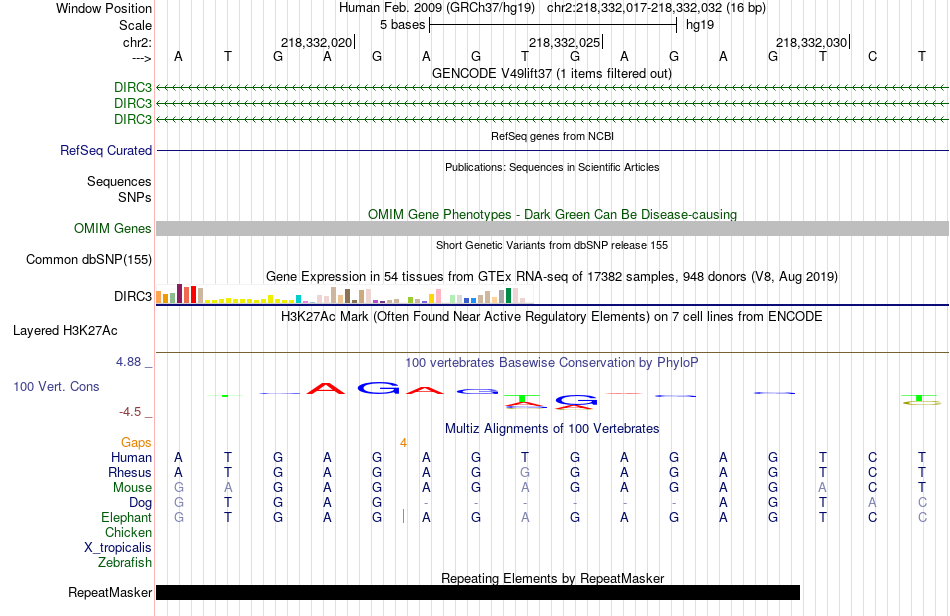The image size is (950, 616).
Task: Click the large blue G beside the red A
Action: click(x=378, y=388)
